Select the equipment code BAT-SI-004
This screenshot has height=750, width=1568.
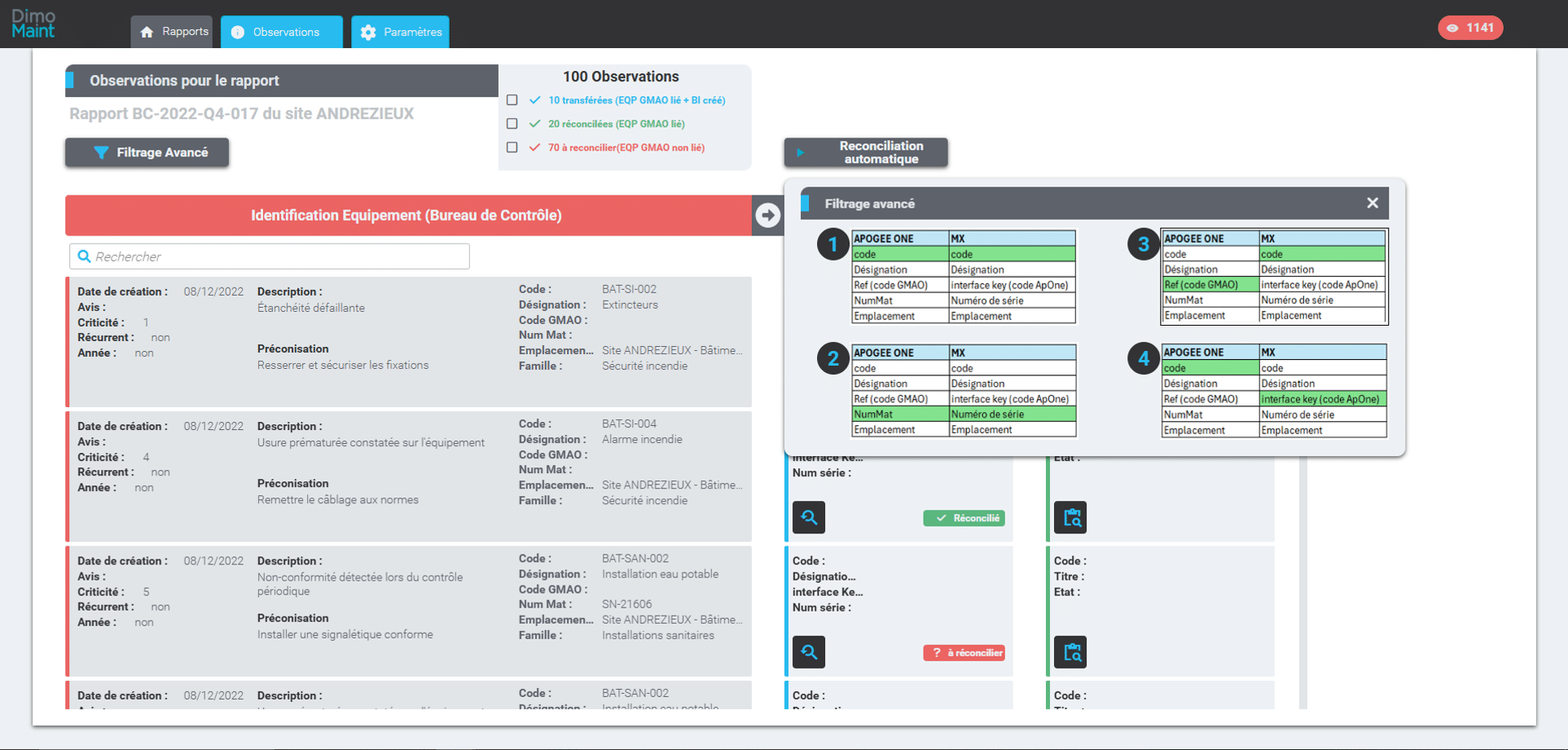(x=630, y=423)
